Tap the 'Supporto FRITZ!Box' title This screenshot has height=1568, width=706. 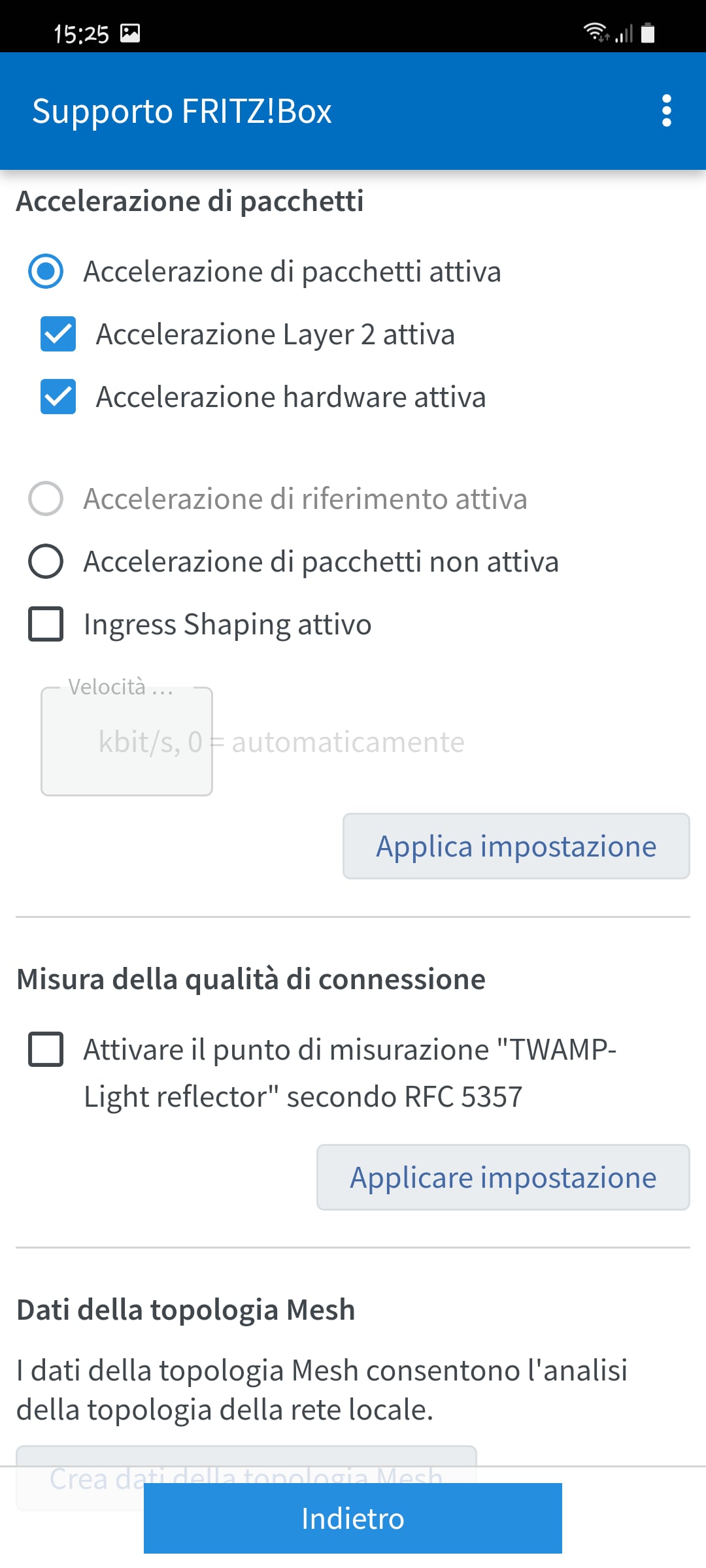click(x=182, y=111)
